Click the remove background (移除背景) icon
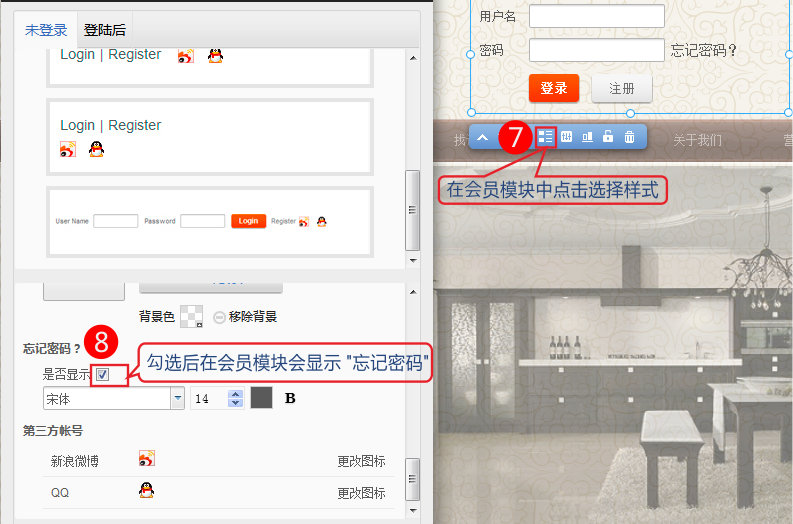793x524 pixels. click(x=219, y=317)
